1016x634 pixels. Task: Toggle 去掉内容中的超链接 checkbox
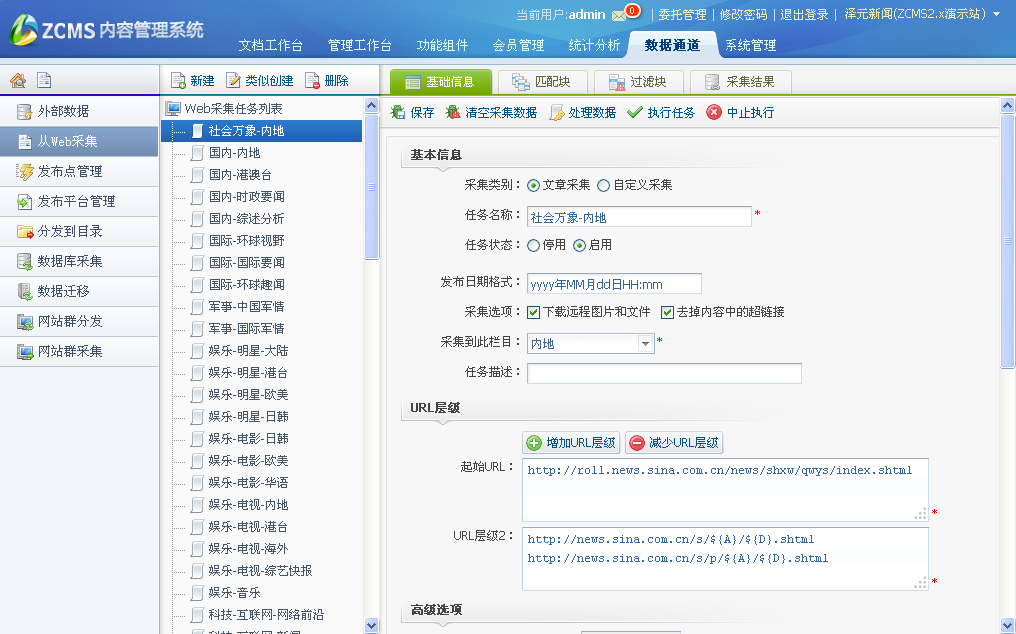(x=667, y=312)
